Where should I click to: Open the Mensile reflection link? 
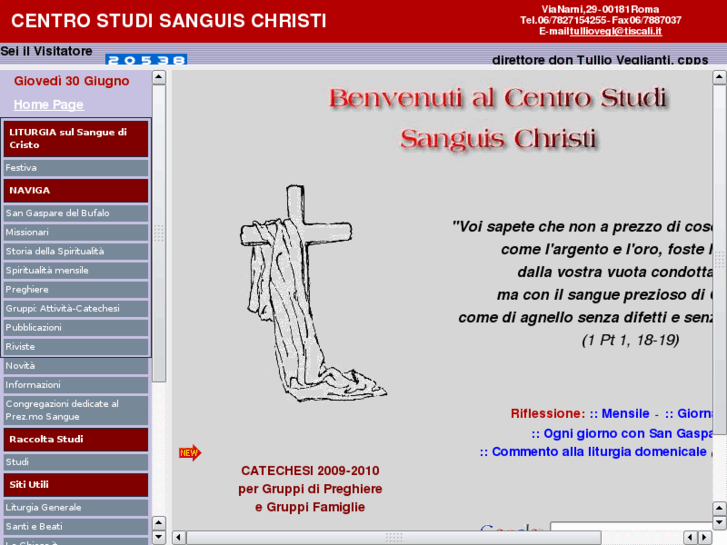[x=619, y=414]
